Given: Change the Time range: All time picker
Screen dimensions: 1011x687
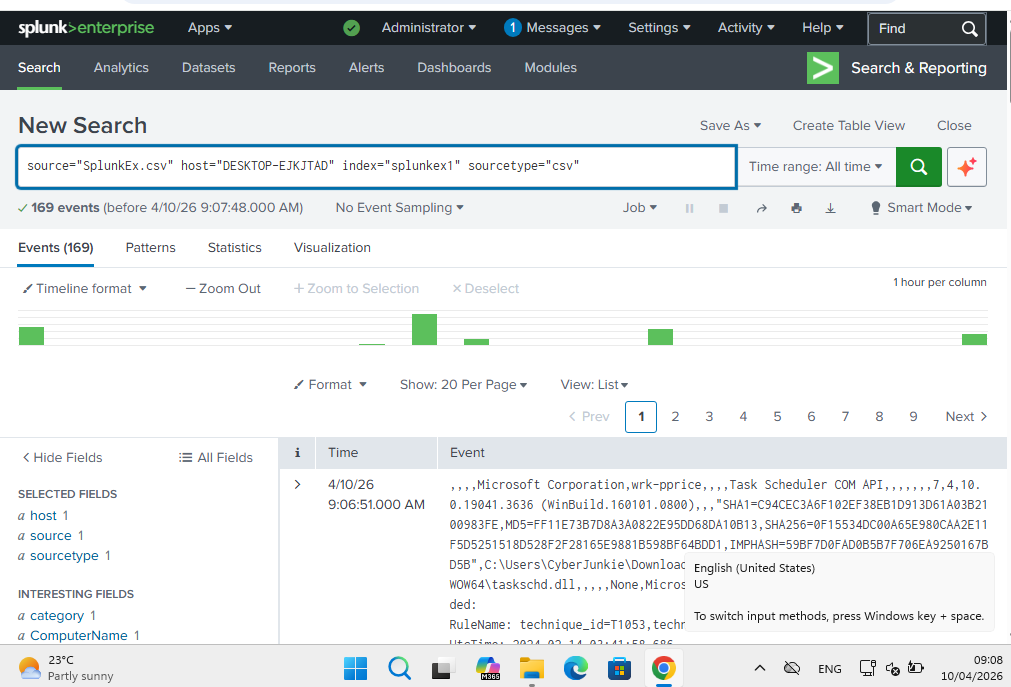Looking at the screenshot, I should (816, 167).
